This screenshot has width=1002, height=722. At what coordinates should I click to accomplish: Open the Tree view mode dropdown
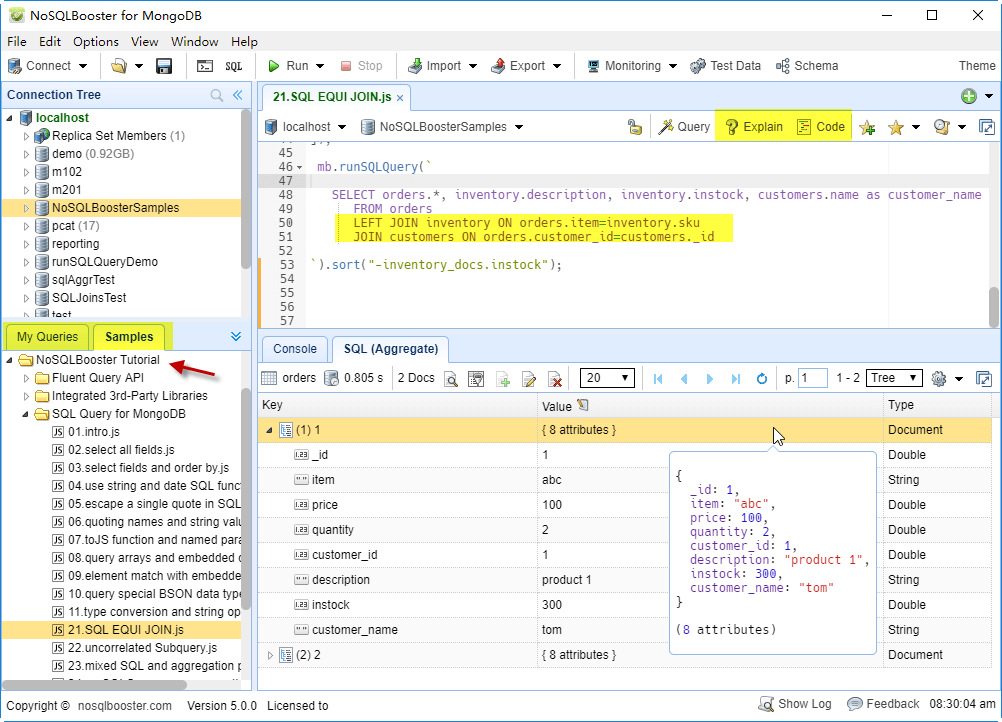(x=894, y=378)
